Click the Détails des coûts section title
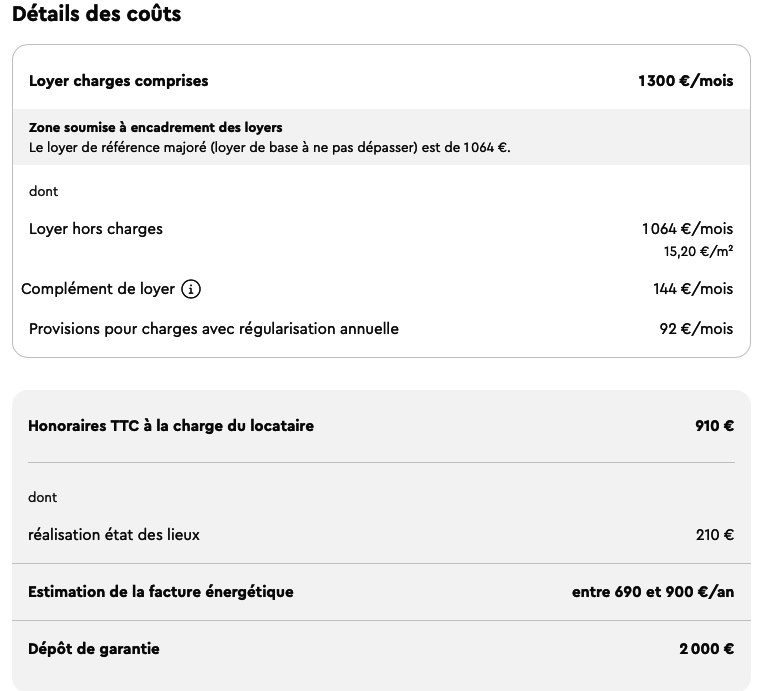Image resolution: width=782 pixels, height=691 pixels. (x=97, y=13)
